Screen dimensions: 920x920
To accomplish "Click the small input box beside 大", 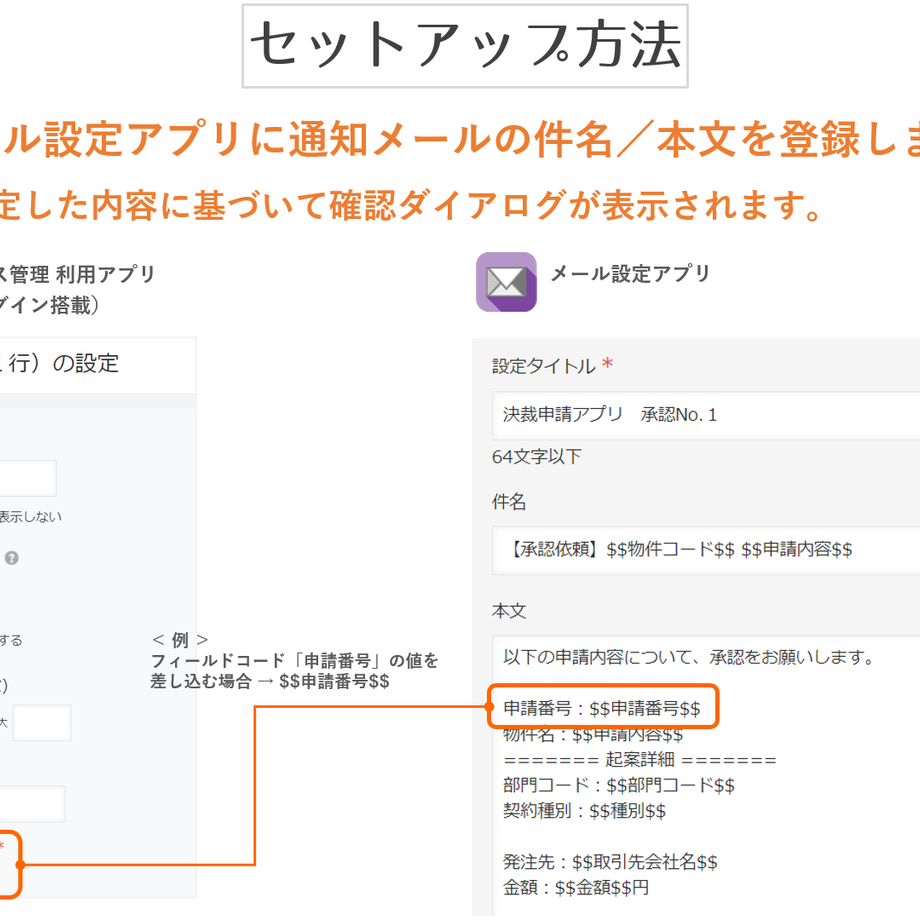I will [x=42, y=723].
